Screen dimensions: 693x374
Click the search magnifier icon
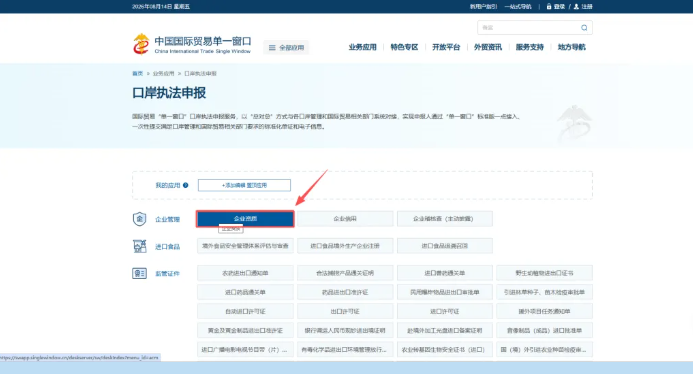[584, 27]
